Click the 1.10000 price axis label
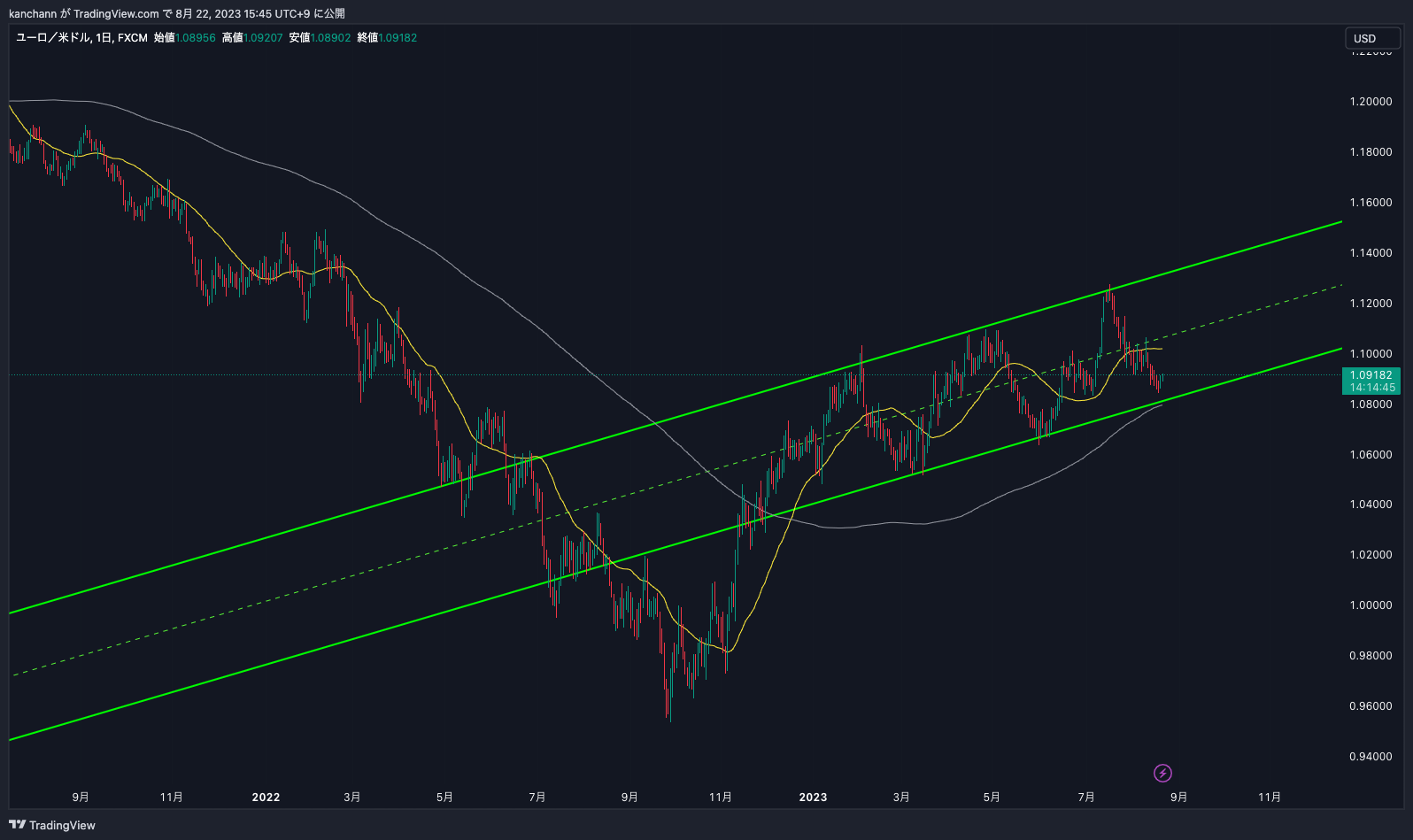The height and width of the screenshot is (840, 1413). point(1371,354)
